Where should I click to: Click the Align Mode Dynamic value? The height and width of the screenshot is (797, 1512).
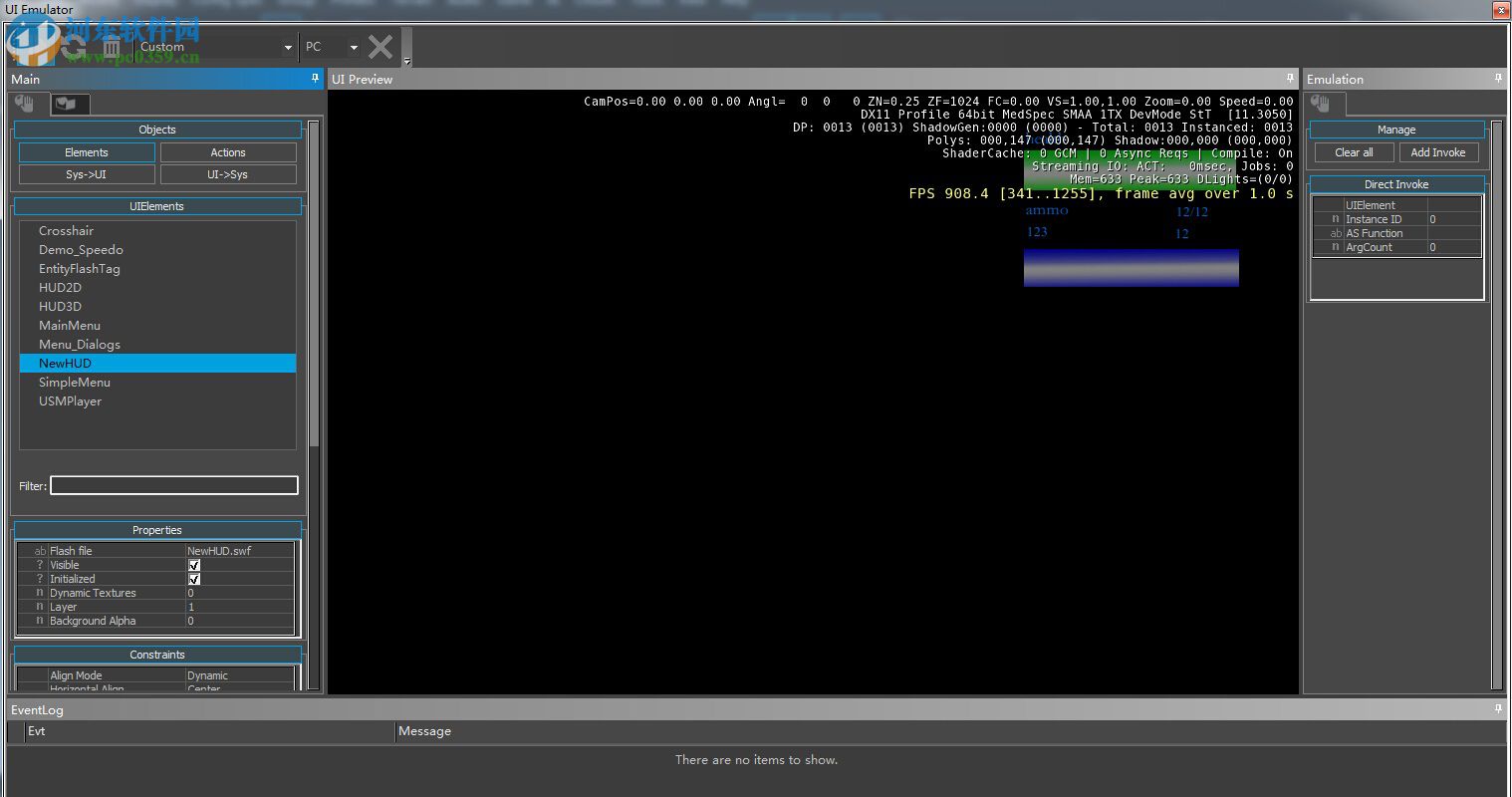click(240, 675)
